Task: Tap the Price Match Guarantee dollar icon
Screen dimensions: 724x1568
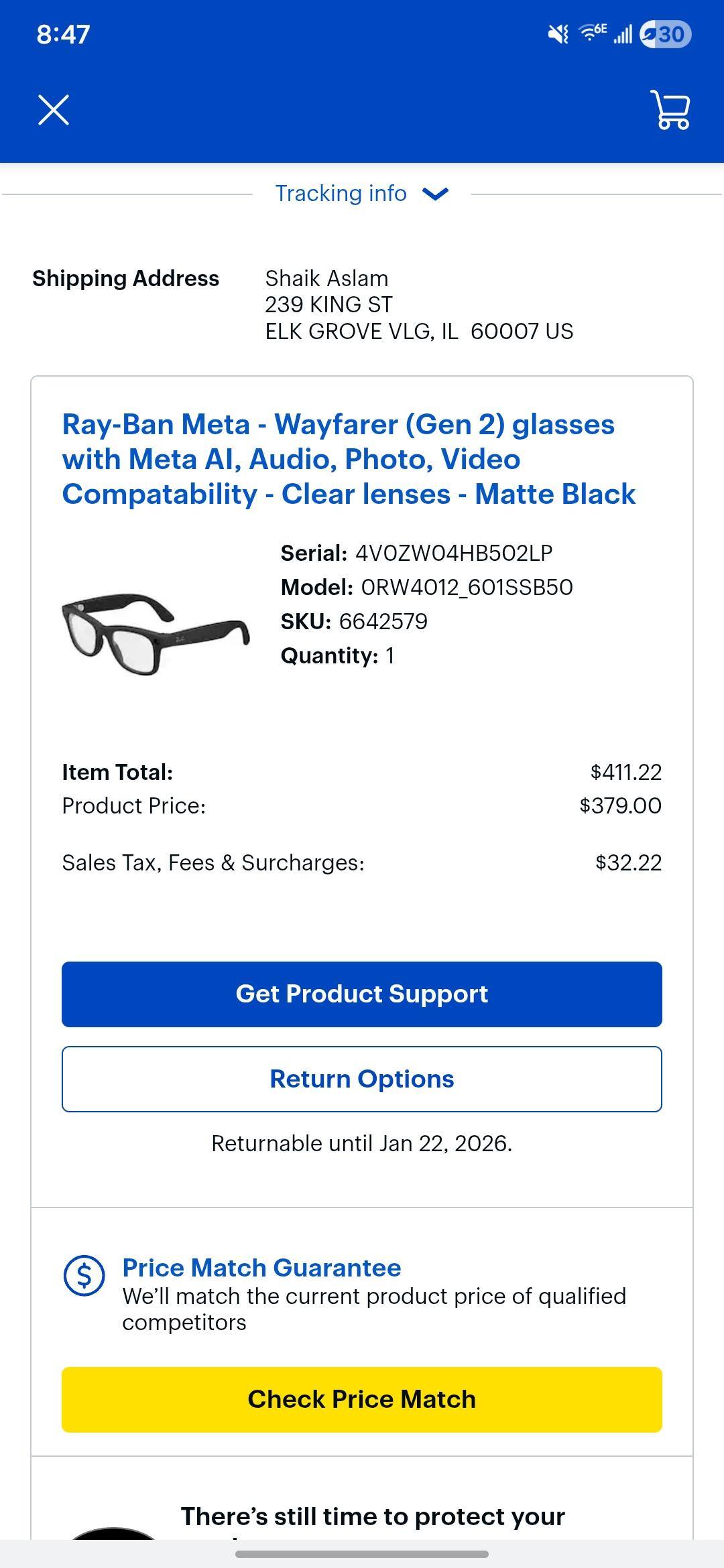Action: [84, 1275]
